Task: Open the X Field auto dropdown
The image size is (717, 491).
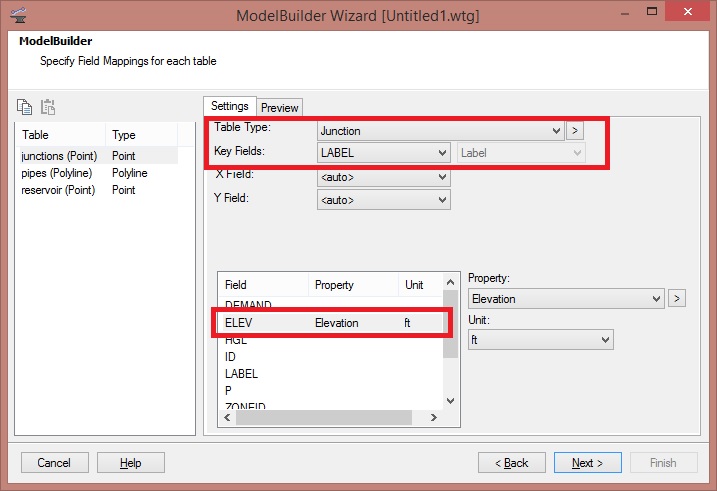Action: (x=384, y=177)
